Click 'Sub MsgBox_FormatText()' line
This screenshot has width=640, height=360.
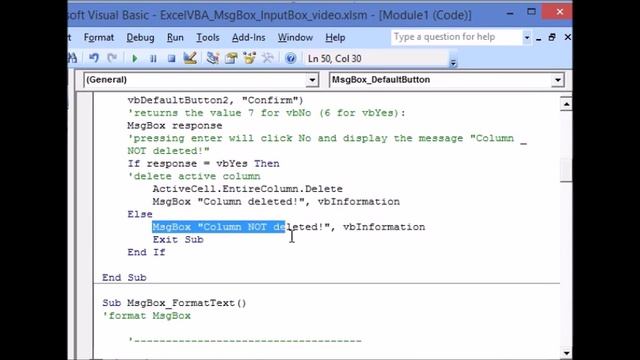coord(174,303)
